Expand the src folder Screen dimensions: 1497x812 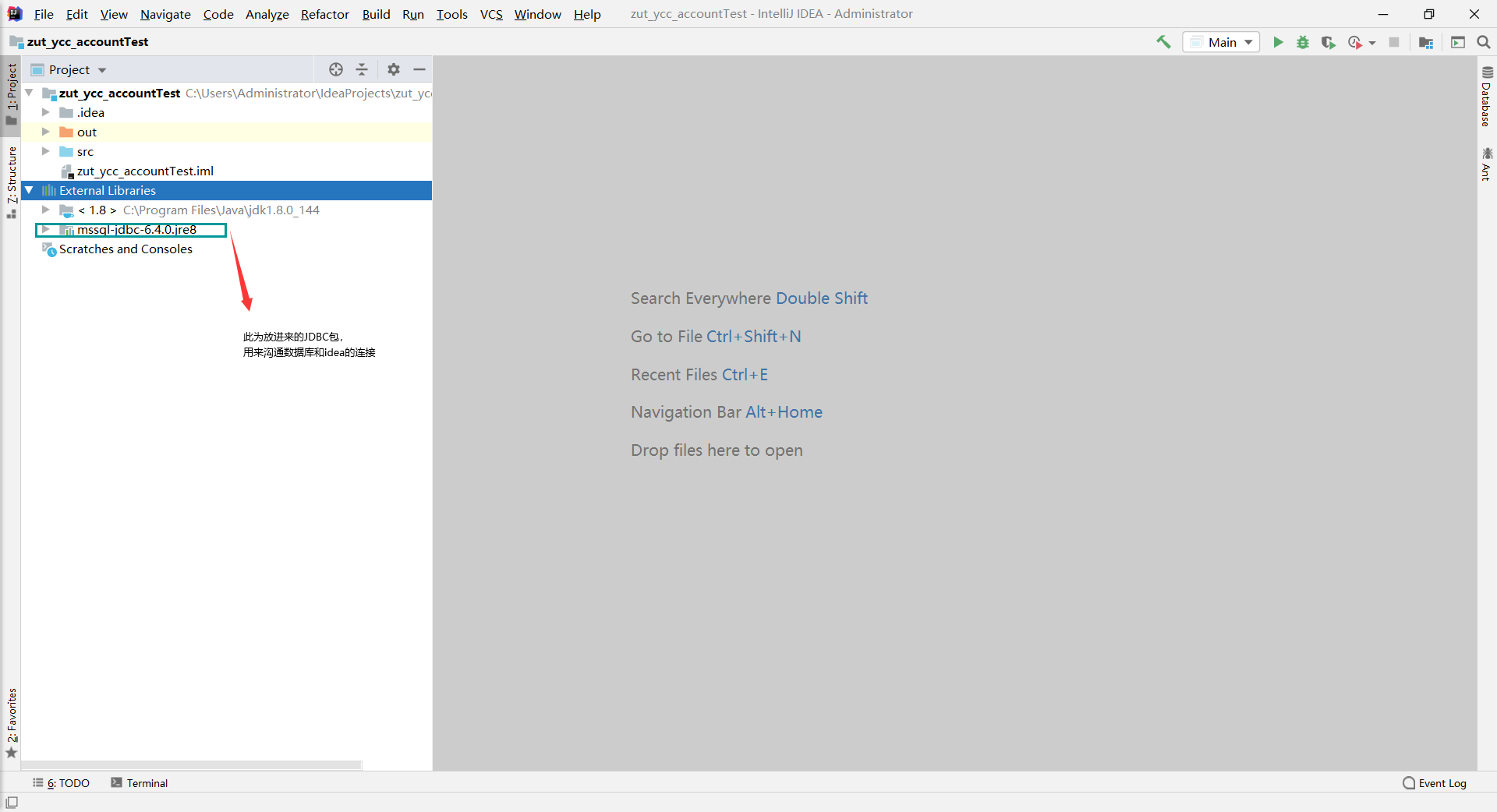pyautogui.click(x=45, y=151)
